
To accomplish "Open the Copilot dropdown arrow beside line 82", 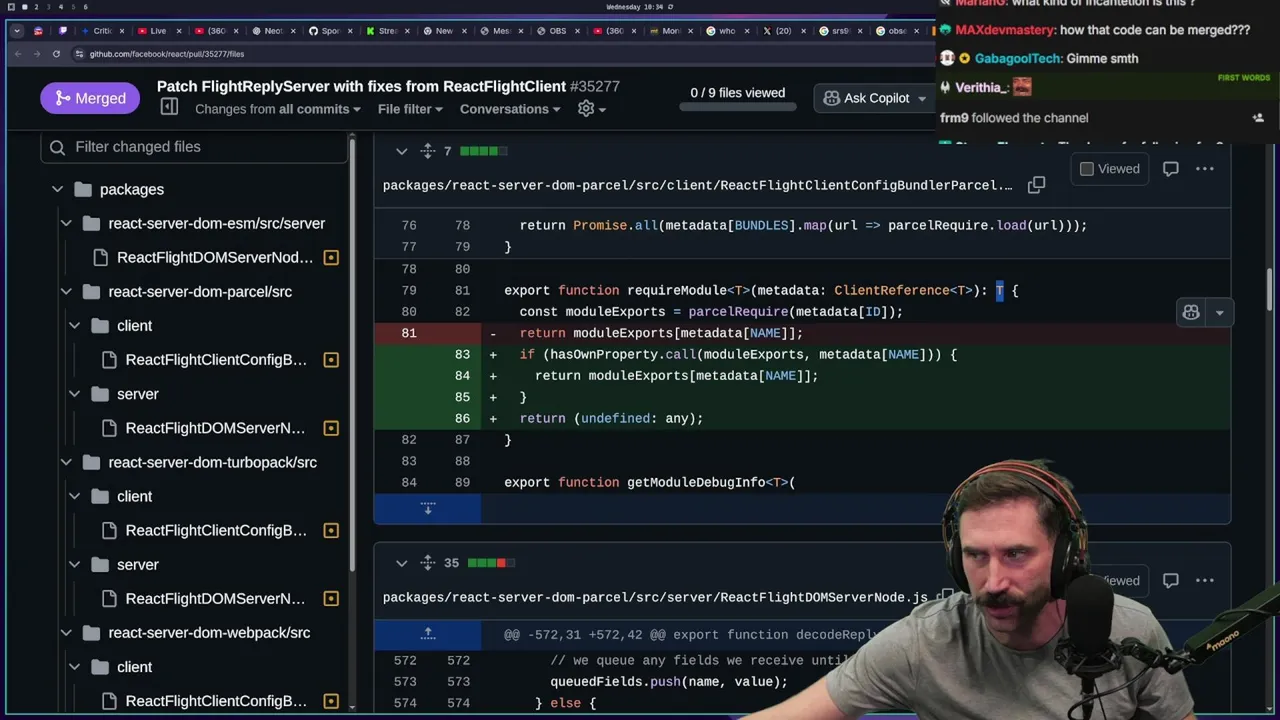I will [x=1219, y=313].
